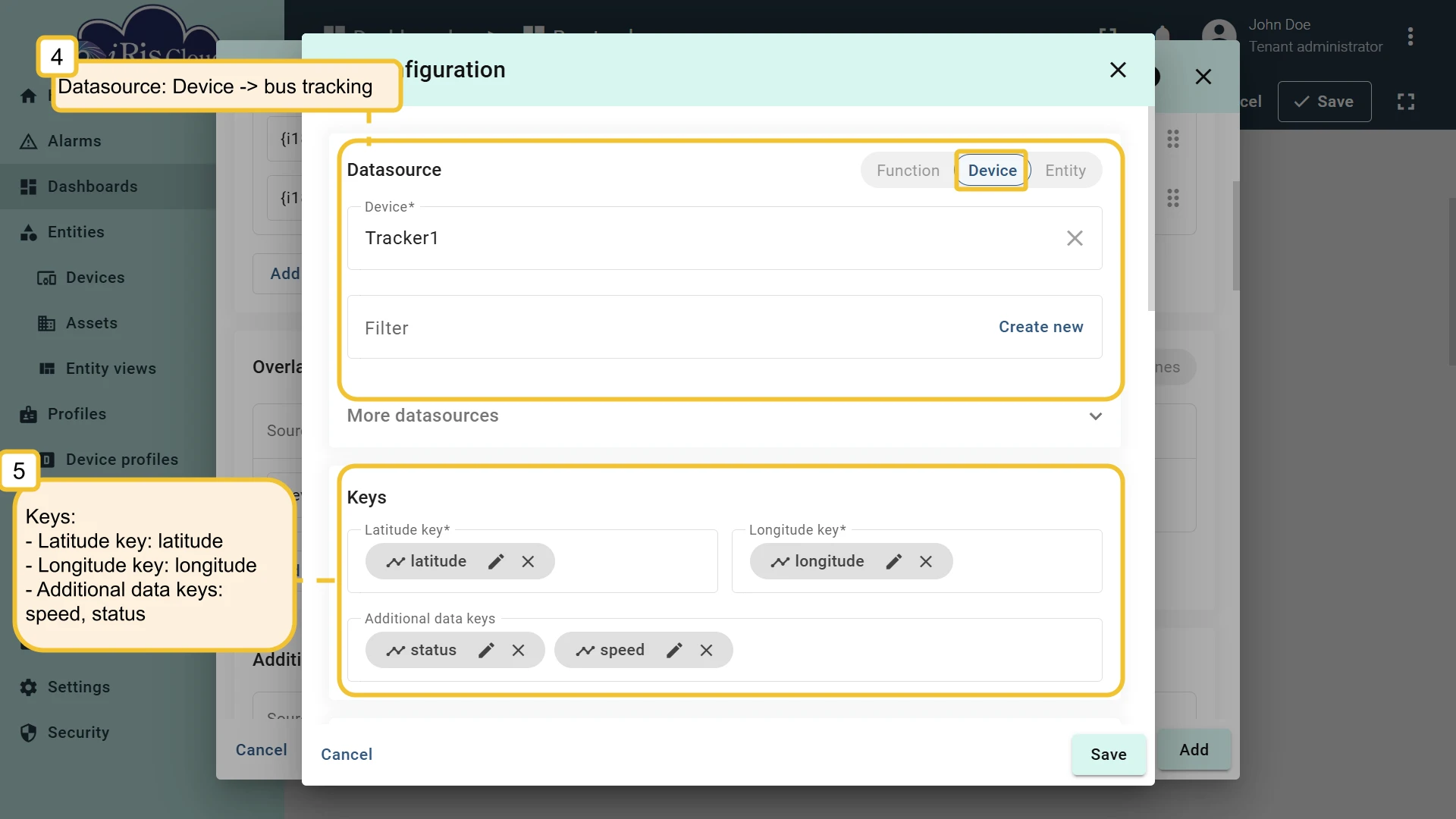Save the datasource configuration dialog
1456x819 pixels.
click(x=1108, y=755)
